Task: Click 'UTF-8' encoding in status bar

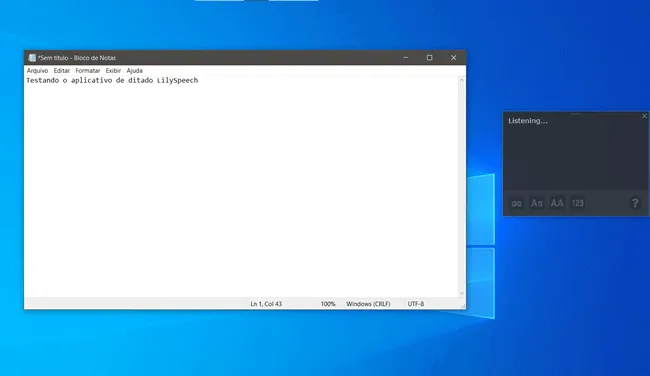Action: [416, 304]
